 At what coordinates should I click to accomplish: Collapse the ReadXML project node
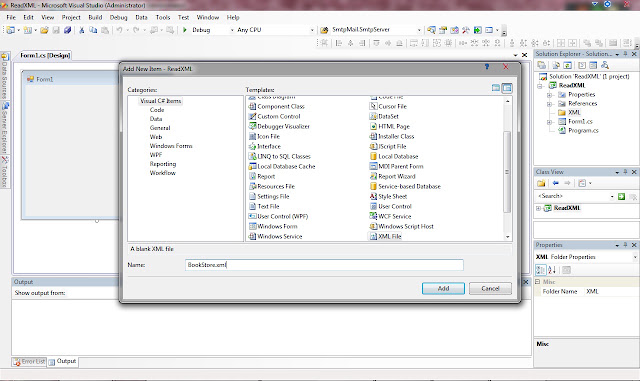(540, 86)
